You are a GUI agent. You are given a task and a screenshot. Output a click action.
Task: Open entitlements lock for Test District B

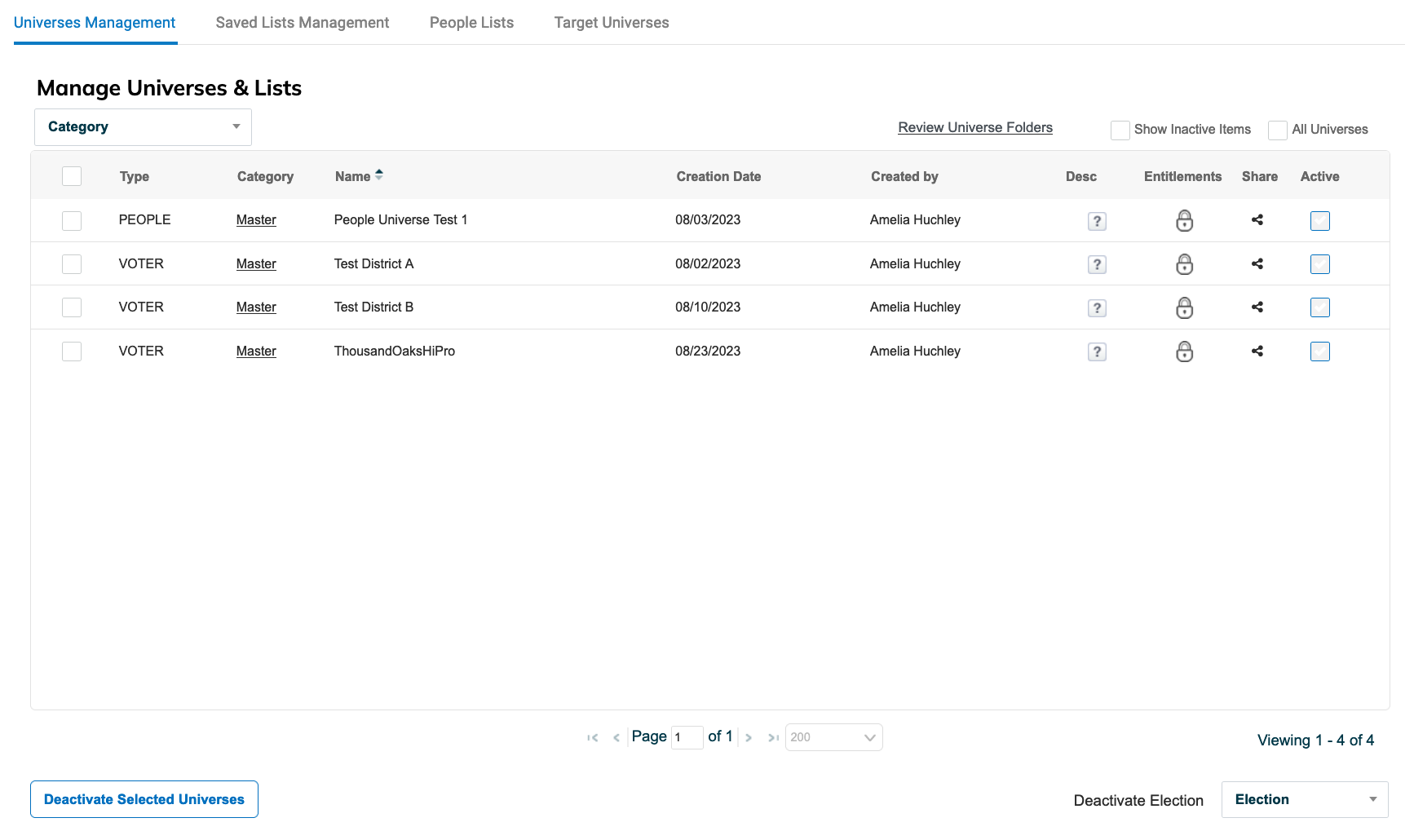click(1185, 307)
